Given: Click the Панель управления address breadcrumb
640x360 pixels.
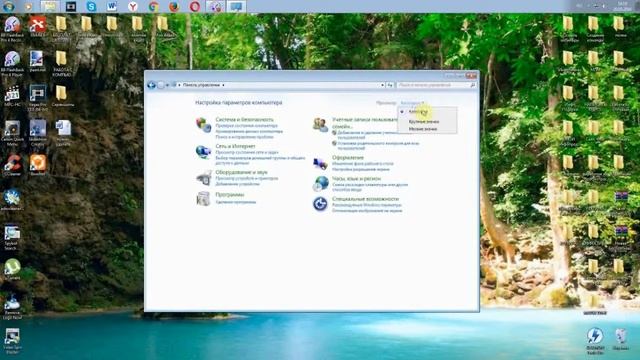Looking at the screenshot, I should click(x=201, y=85).
